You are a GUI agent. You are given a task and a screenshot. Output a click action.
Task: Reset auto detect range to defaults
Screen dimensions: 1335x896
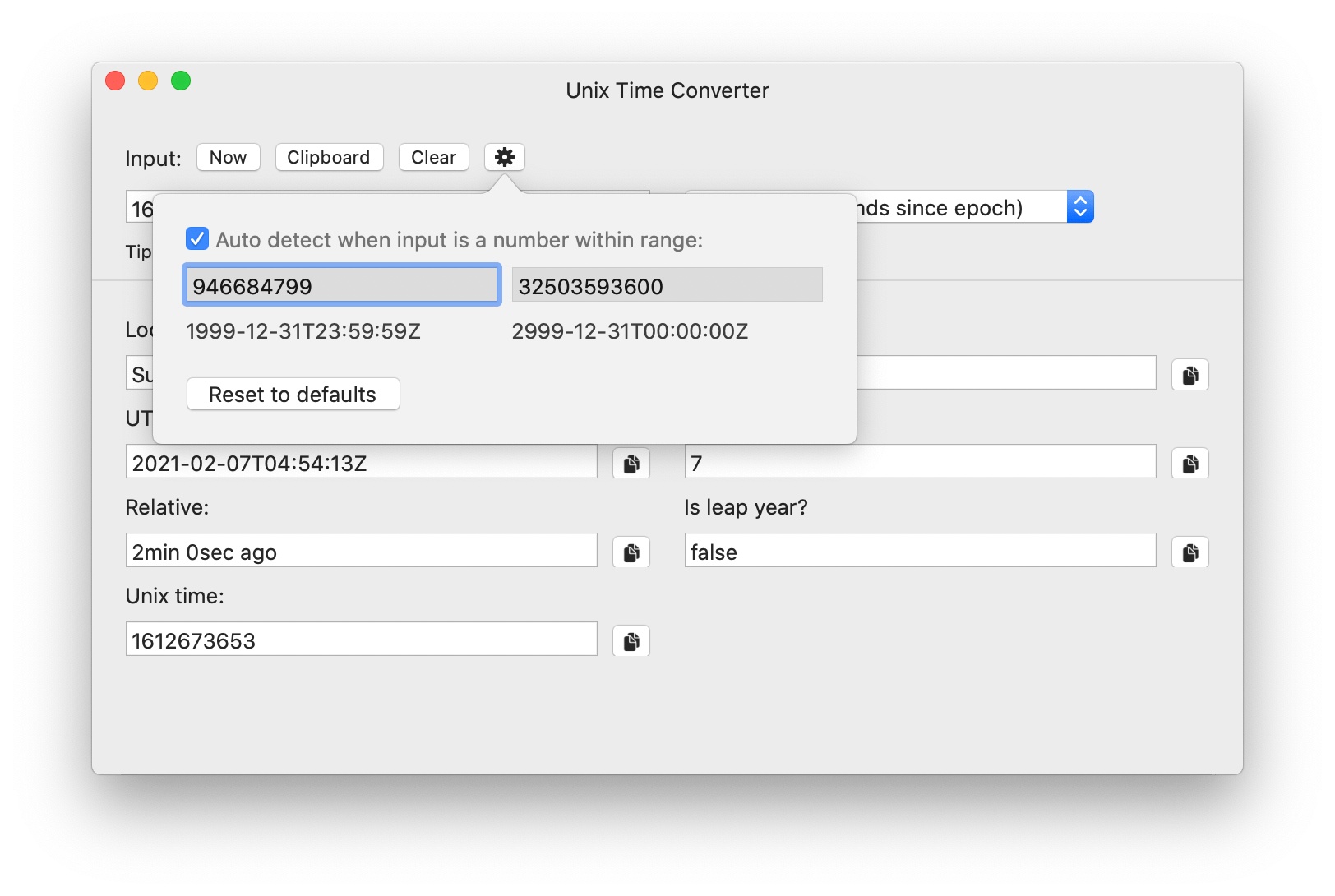[293, 394]
